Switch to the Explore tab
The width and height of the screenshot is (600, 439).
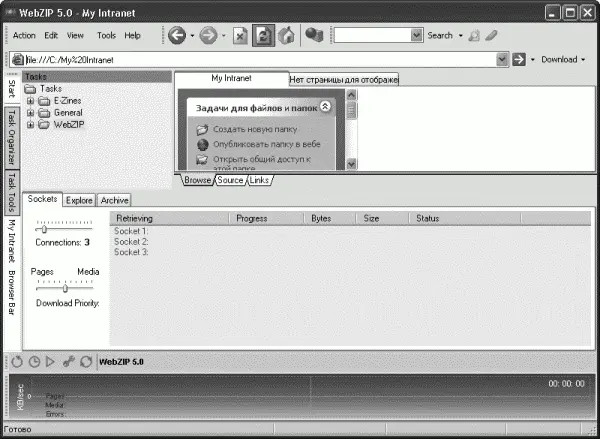[x=79, y=200]
